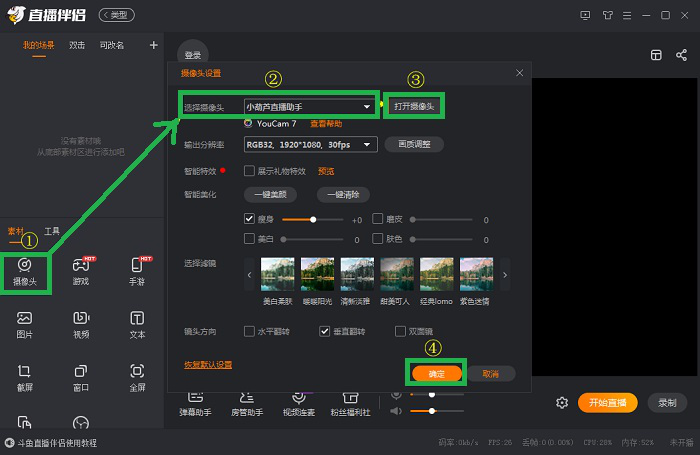The height and width of the screenshot is (455, 700).
Task: Switch to the 双击 scene tab
Action: click(x=77, y=45)
